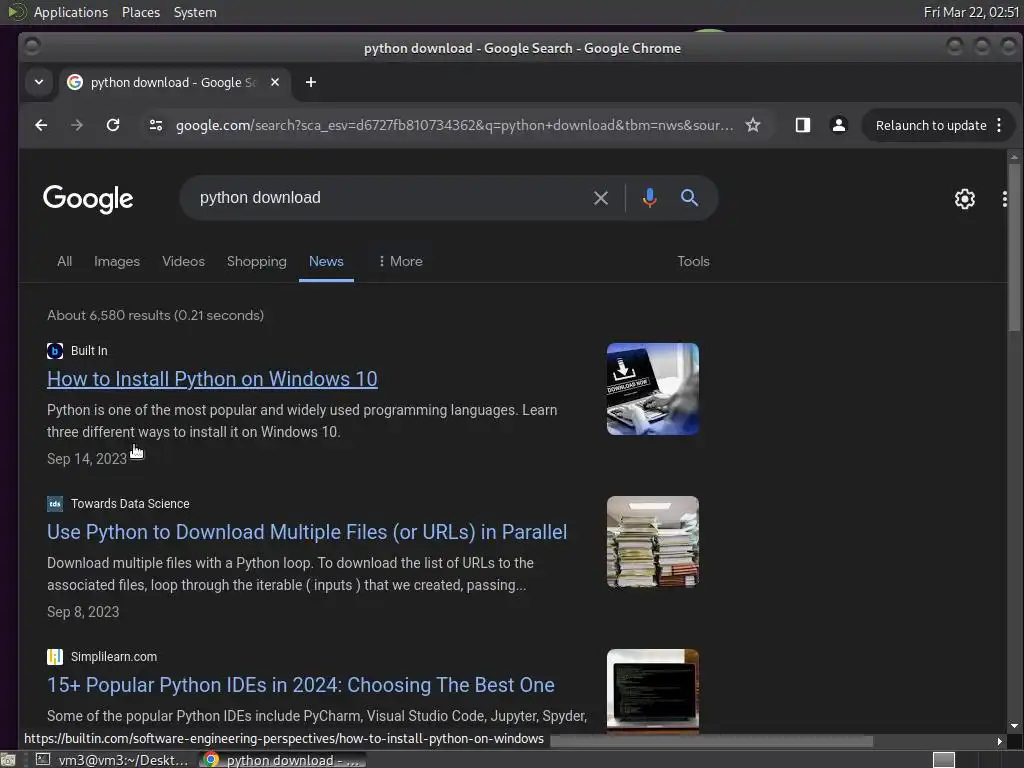This screenshot has height=768, width=1024.
Task: Bookmark this page with the star icon
Action: click(x=753, y=125)
